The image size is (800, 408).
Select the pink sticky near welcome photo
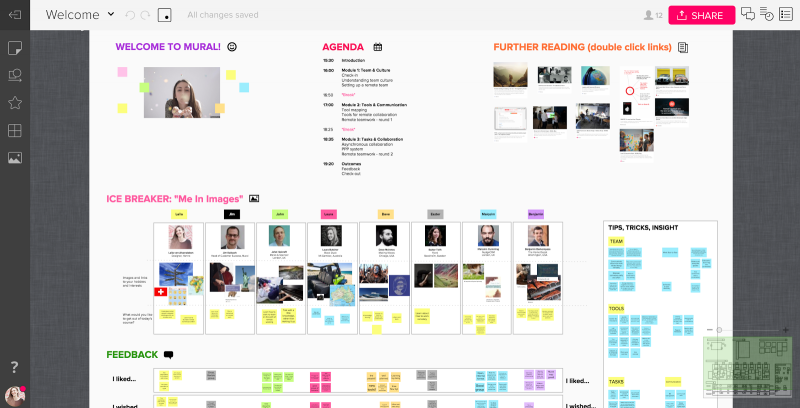122,72
